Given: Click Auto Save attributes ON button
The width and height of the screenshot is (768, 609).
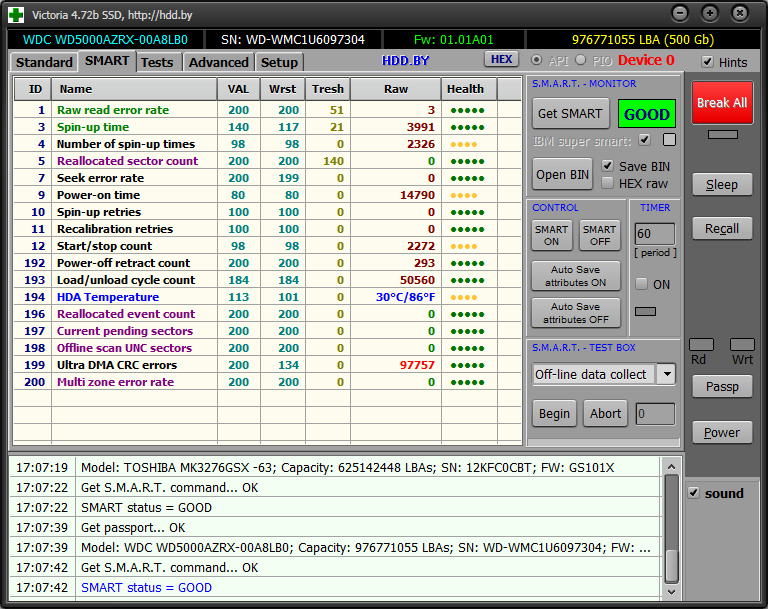Looking at the screenshot, I should coord(576,276).
